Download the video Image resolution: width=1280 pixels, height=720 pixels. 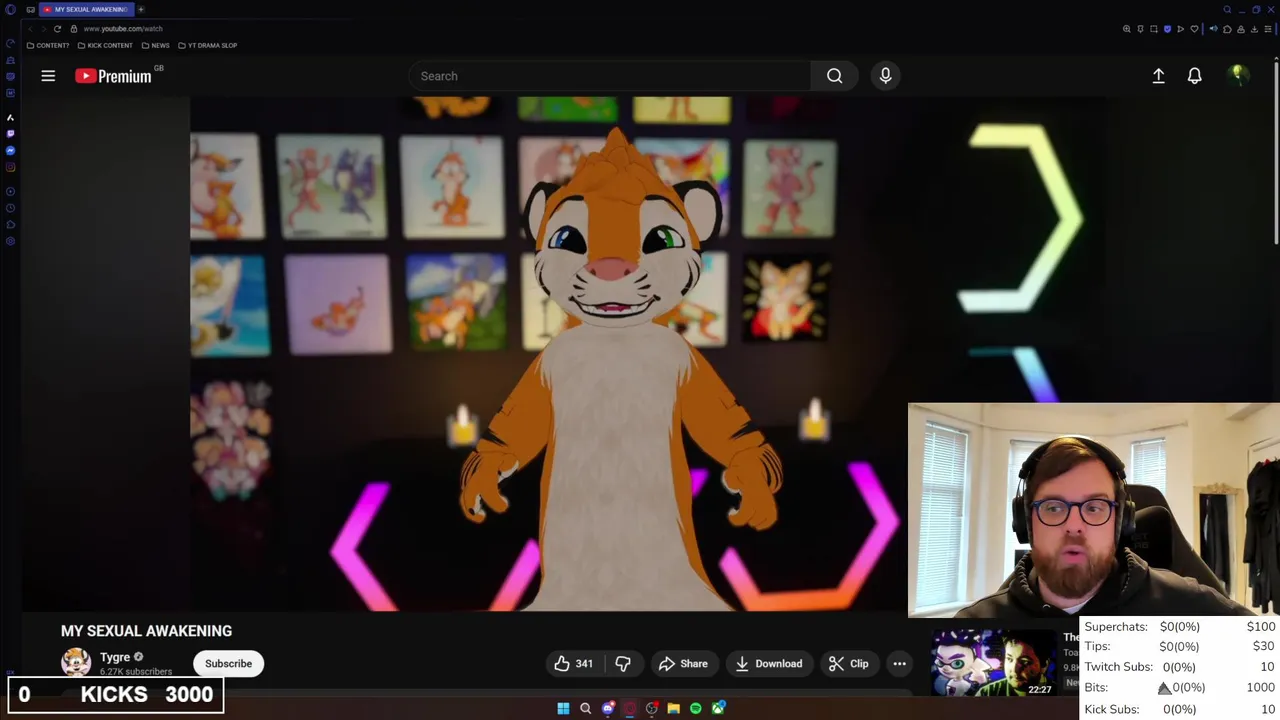(x=768, y=664)
